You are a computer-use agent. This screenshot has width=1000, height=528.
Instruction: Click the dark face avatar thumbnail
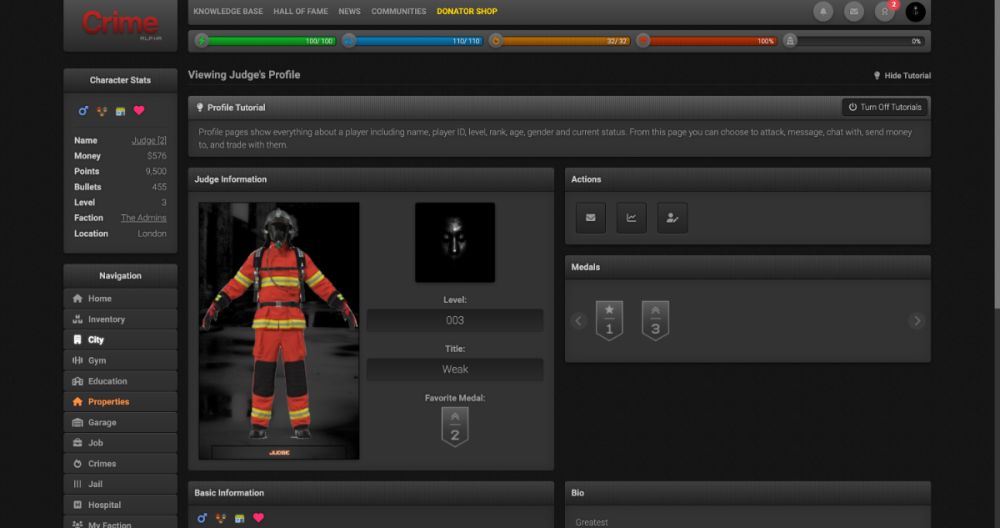pos(455,242)
